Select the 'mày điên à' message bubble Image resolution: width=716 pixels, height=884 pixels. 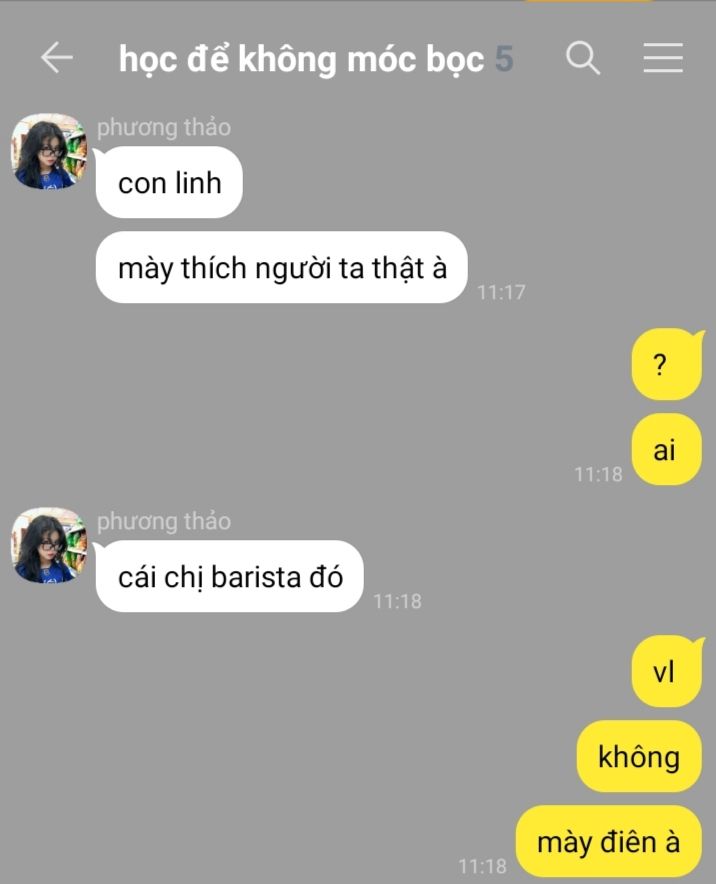coord(608,841)
